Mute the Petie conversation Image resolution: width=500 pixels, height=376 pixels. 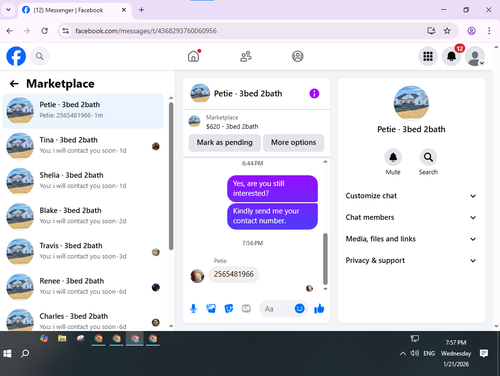(393, 157)
